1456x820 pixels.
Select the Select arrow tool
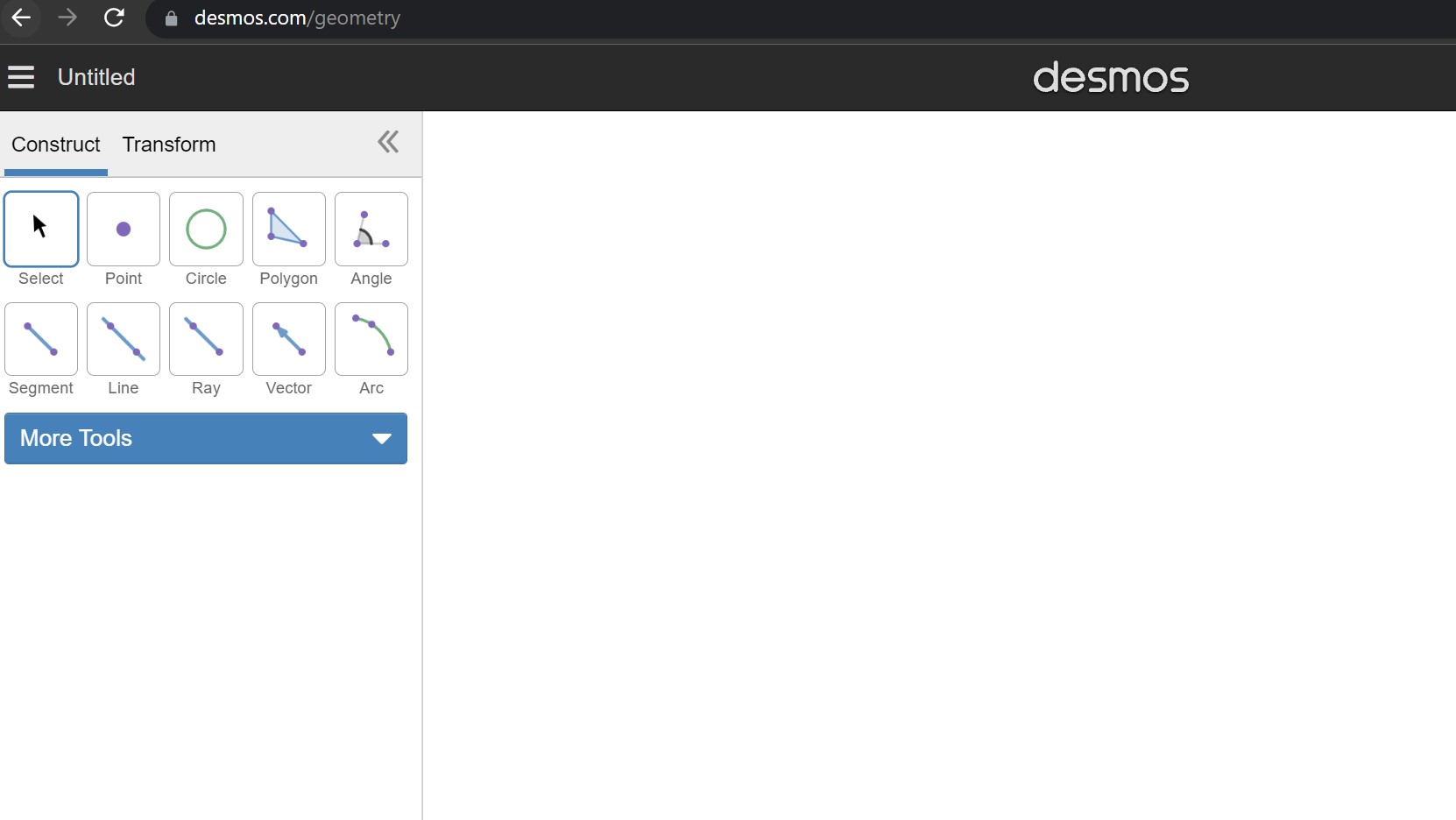[41, 229]
